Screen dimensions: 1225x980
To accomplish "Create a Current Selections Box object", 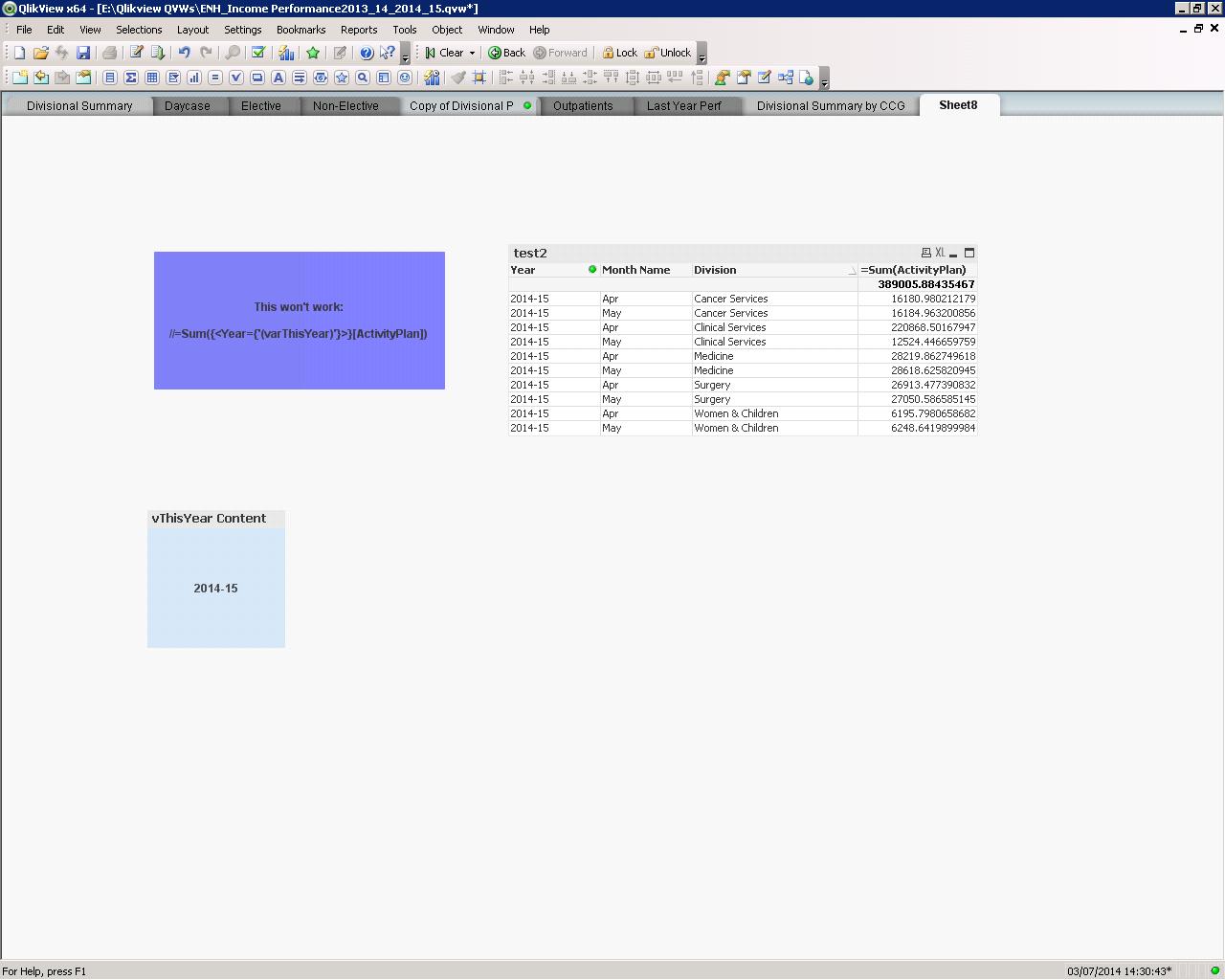I will click(x=236, y=78).
